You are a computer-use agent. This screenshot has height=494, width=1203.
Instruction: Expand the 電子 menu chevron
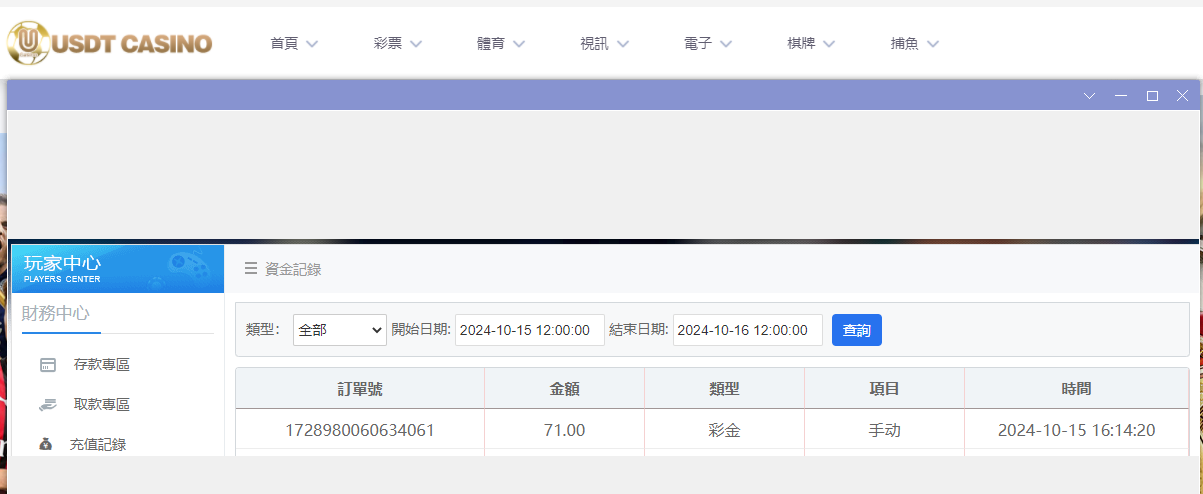click(726, 44)
